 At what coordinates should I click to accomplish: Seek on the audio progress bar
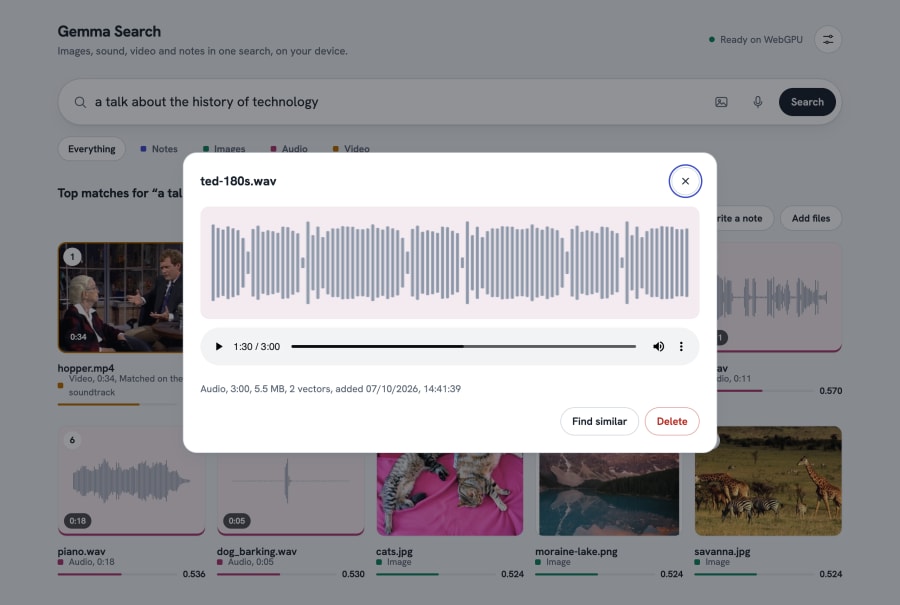point(463,347)
